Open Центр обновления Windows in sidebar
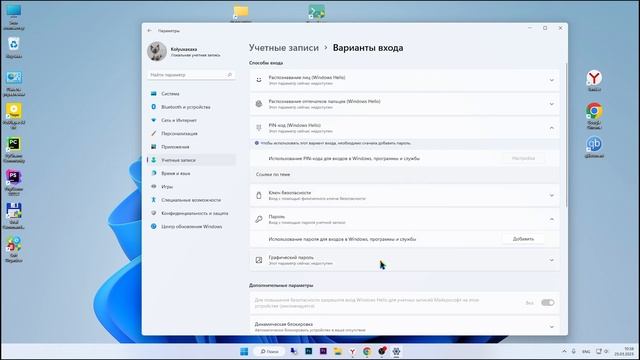640x360 pixels. (x=191, y=227)
